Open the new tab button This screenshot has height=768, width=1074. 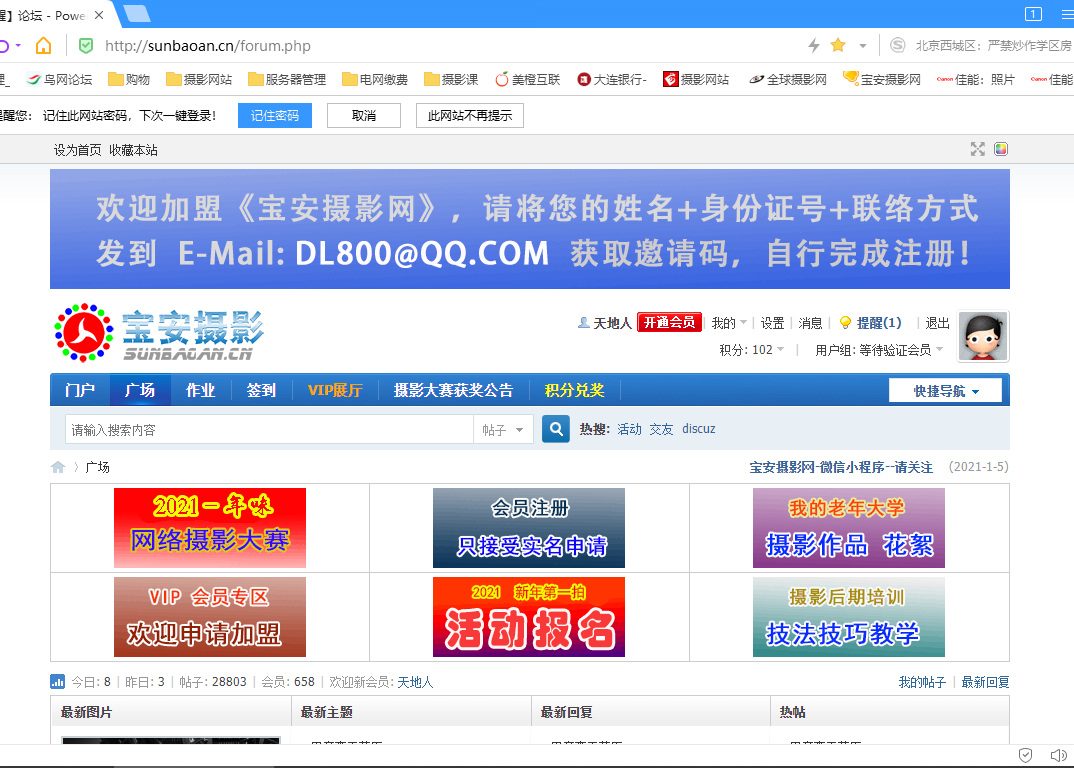coord(138,14)
